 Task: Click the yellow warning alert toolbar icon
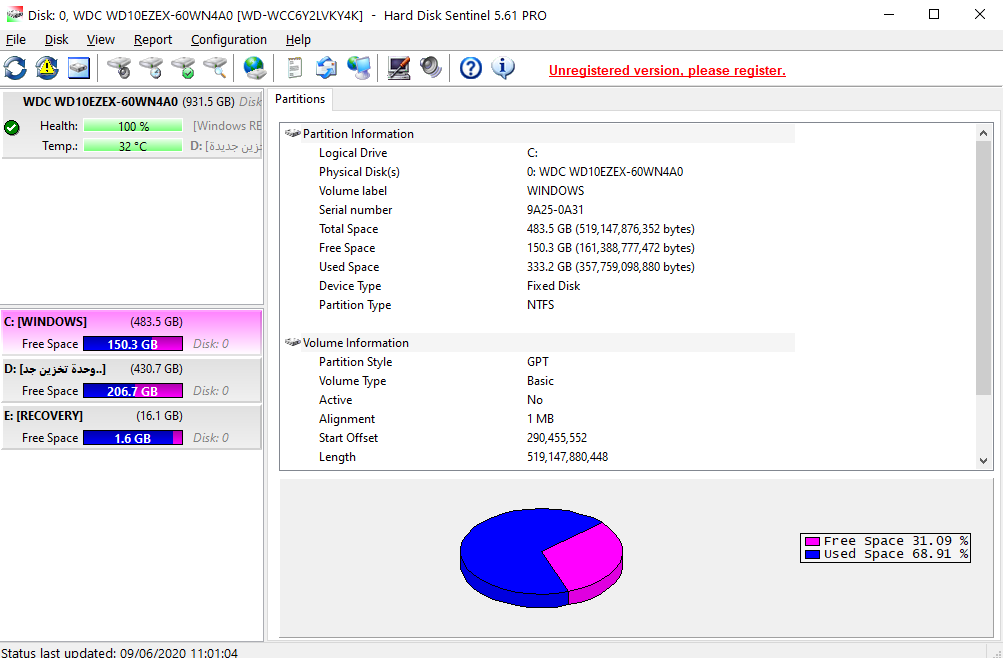[47, 68]
